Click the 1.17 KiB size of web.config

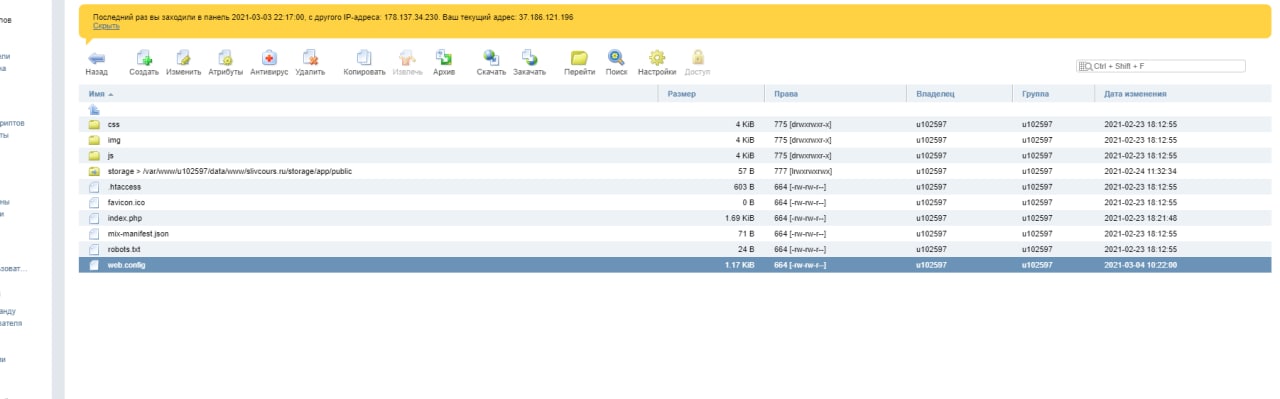point(739,265)
